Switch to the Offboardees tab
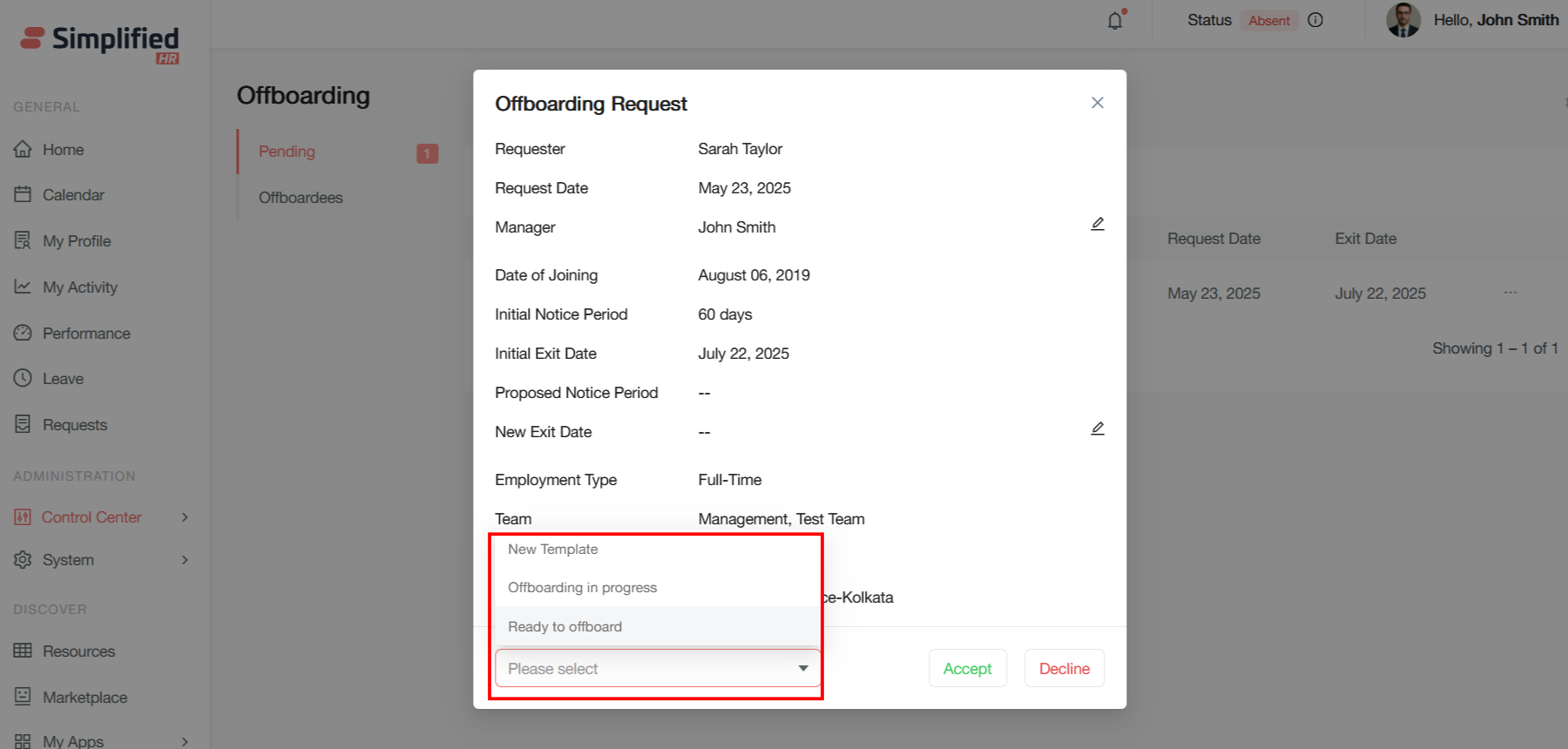The height and width of the screenshot is (749, 1568). pos(301,198)
